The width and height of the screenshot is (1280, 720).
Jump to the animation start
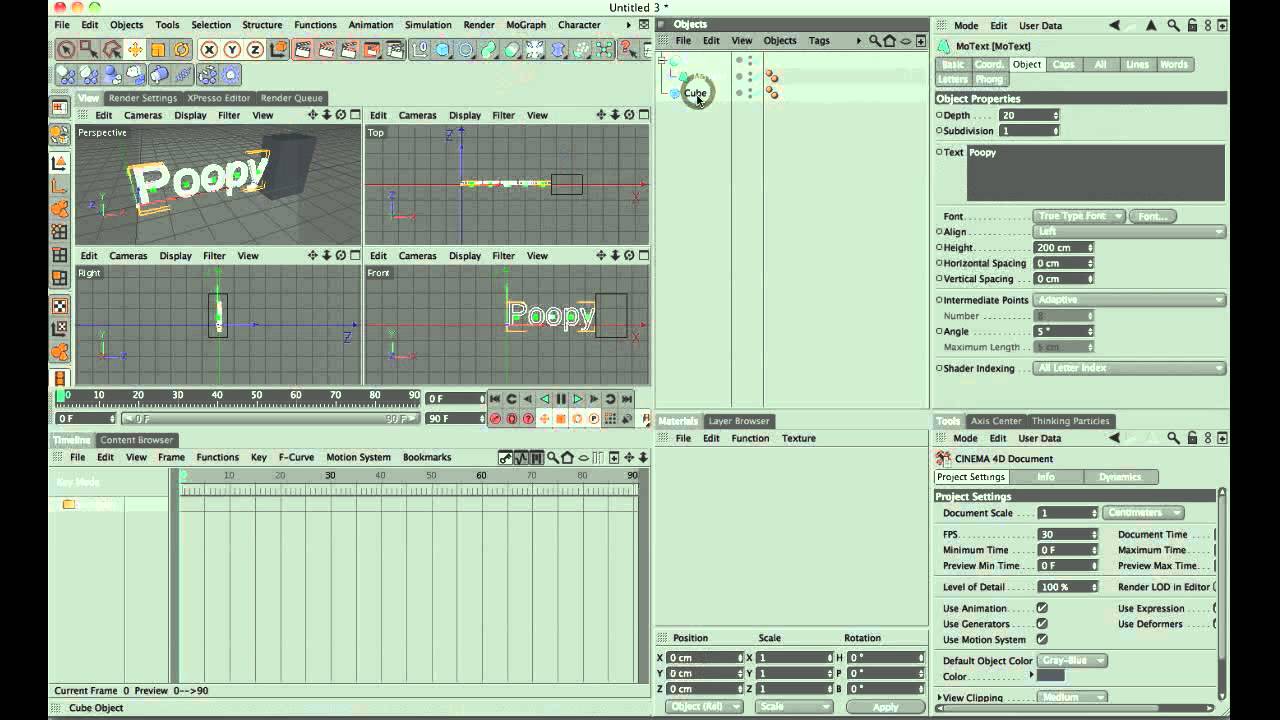point(495,399)
